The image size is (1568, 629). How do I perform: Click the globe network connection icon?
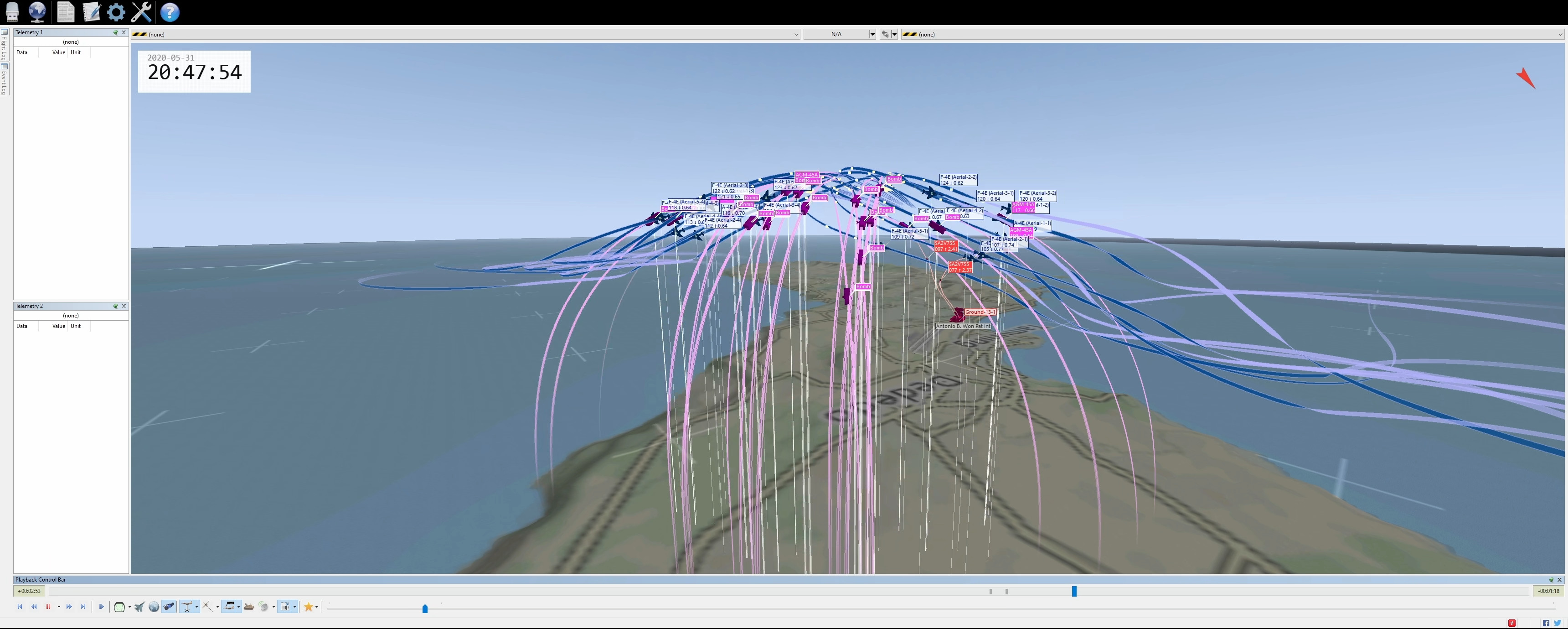(37, 11)
